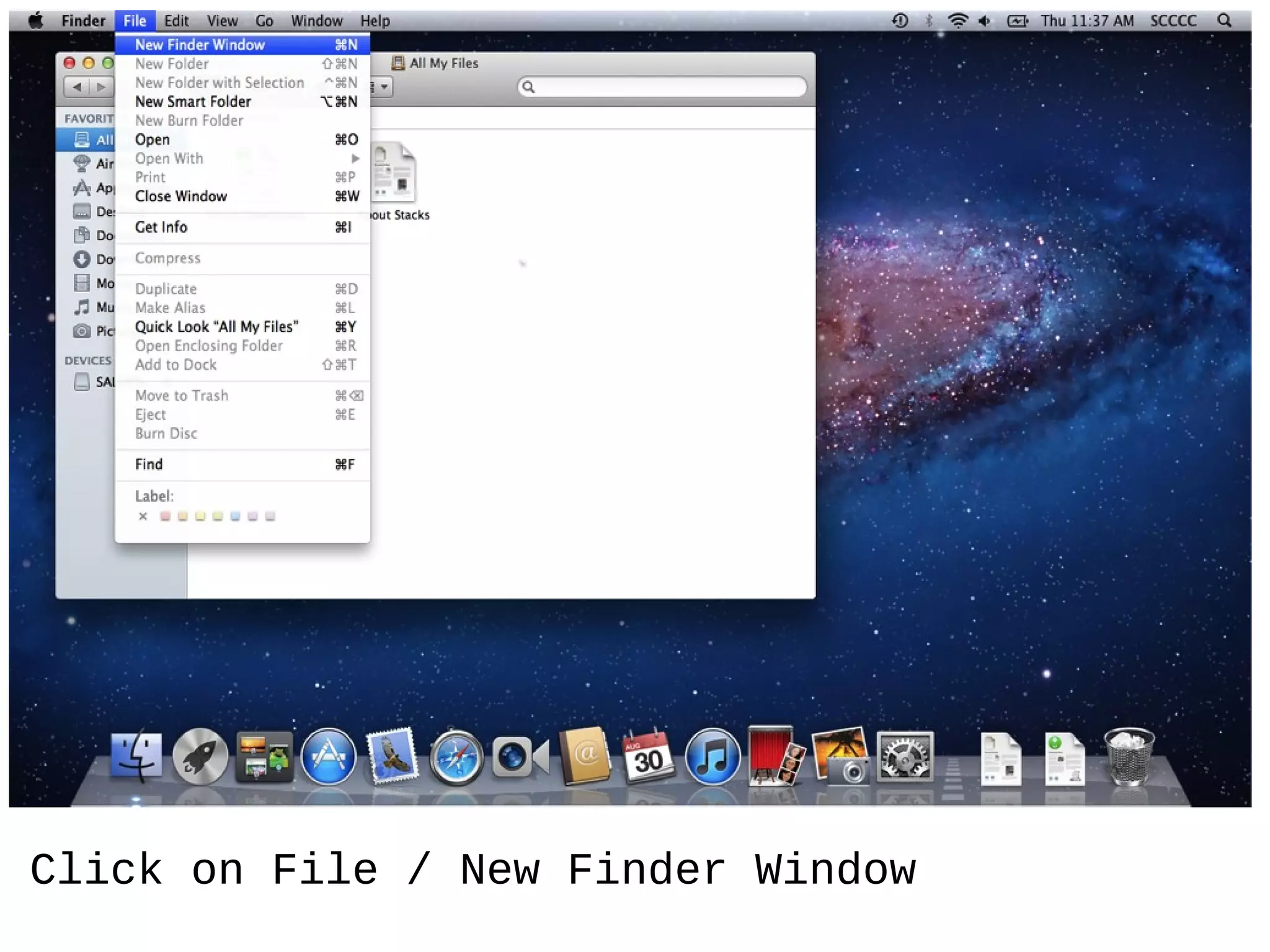
Task: Open the Go menu
Action: pyautogui.click(x=264, y=21)
